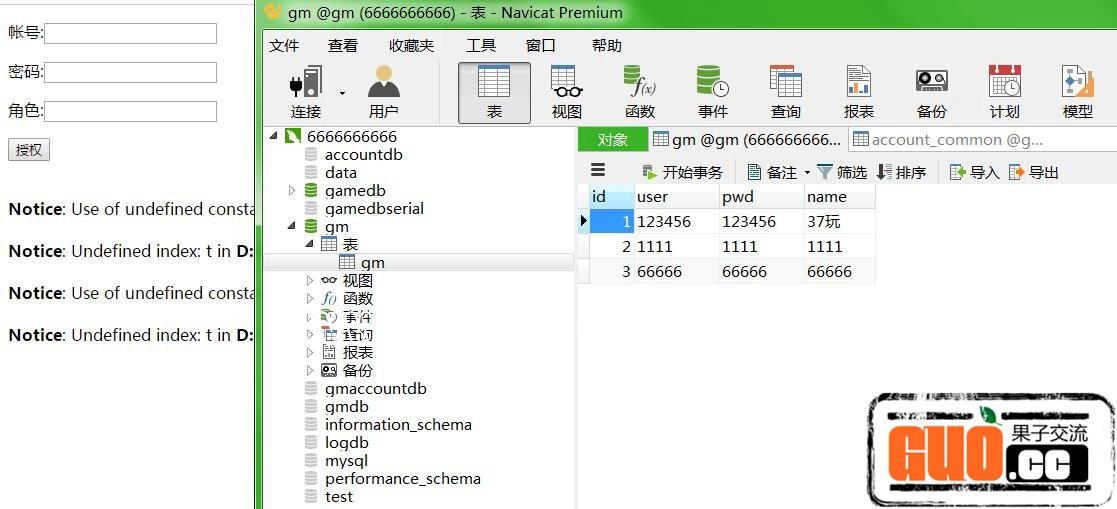Select the gm table in tree

372,263
